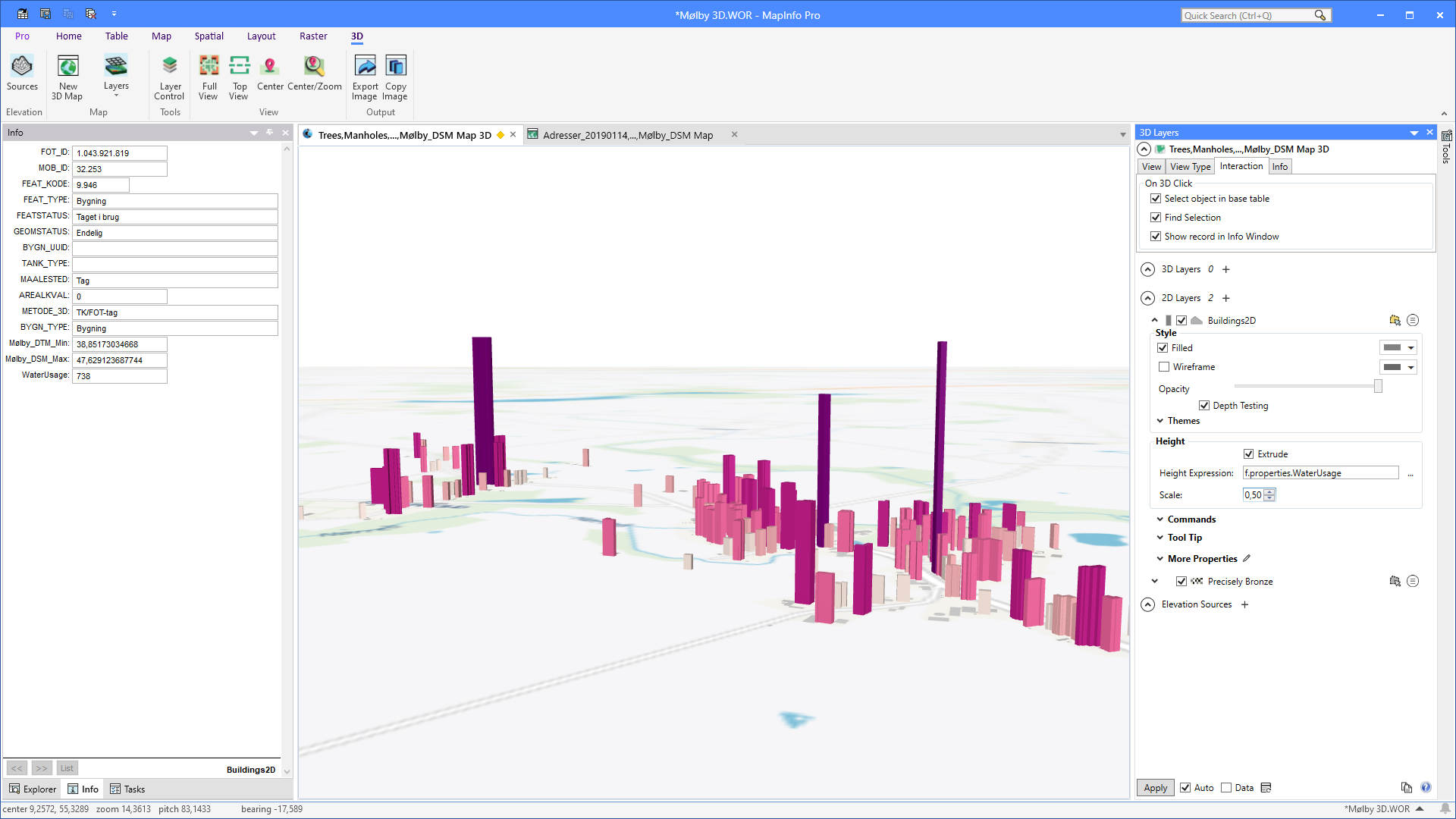Click the List button in Info panel
Viewport: 1456px width, 819px height.
pyautogui.click(x=67, y=768)
